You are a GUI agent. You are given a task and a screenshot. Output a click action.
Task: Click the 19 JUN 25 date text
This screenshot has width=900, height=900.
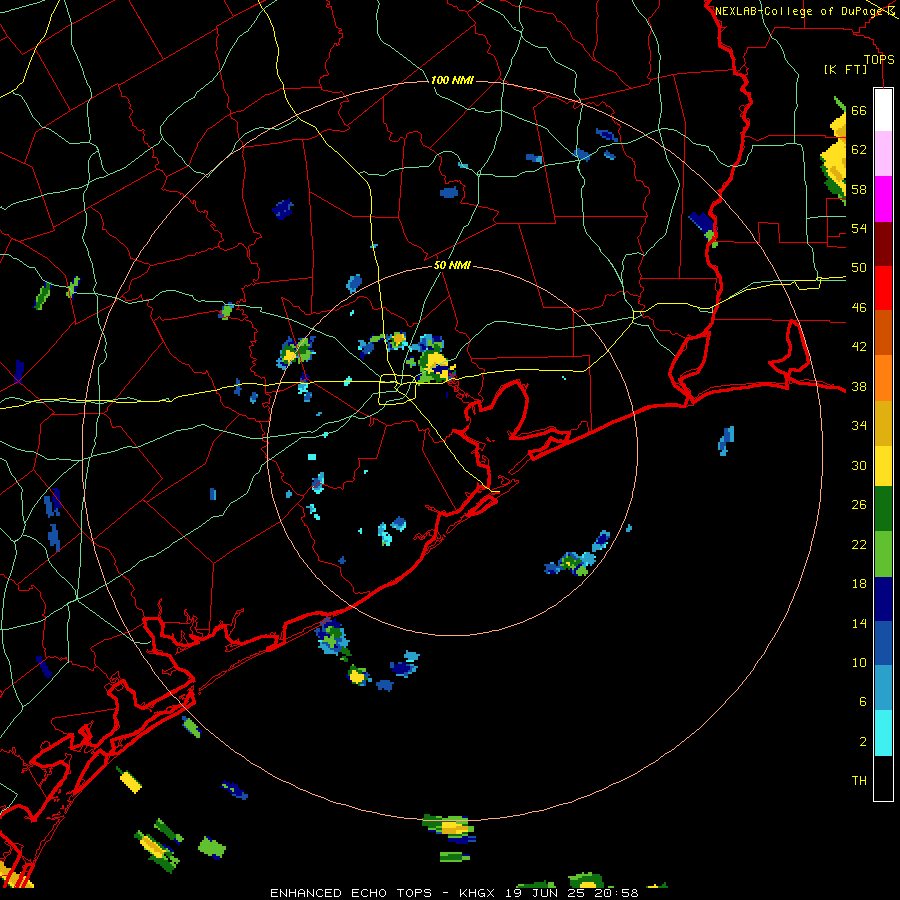pos(547,893)
